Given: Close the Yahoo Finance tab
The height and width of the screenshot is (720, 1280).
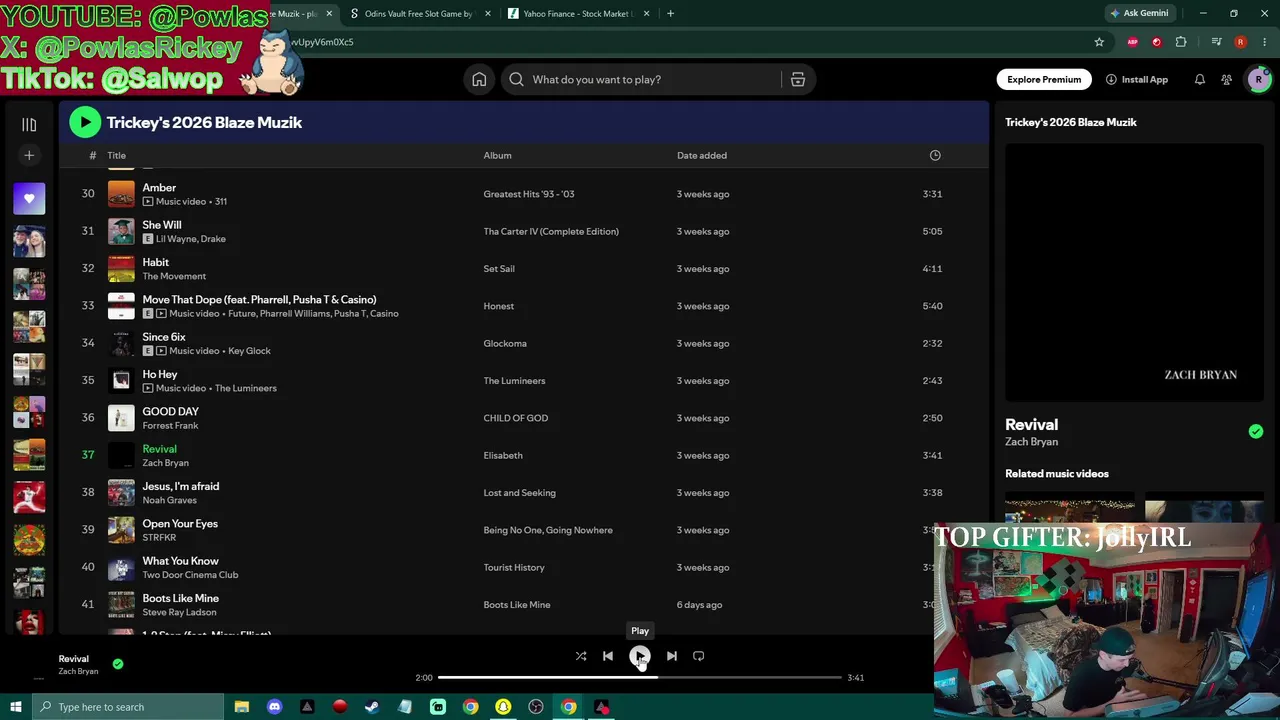Looking at the screenshot, I should pos(647,14).
